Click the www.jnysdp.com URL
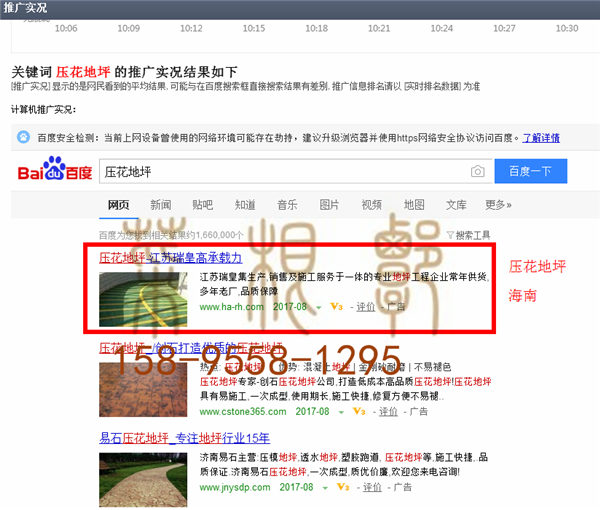 point(235,487)
